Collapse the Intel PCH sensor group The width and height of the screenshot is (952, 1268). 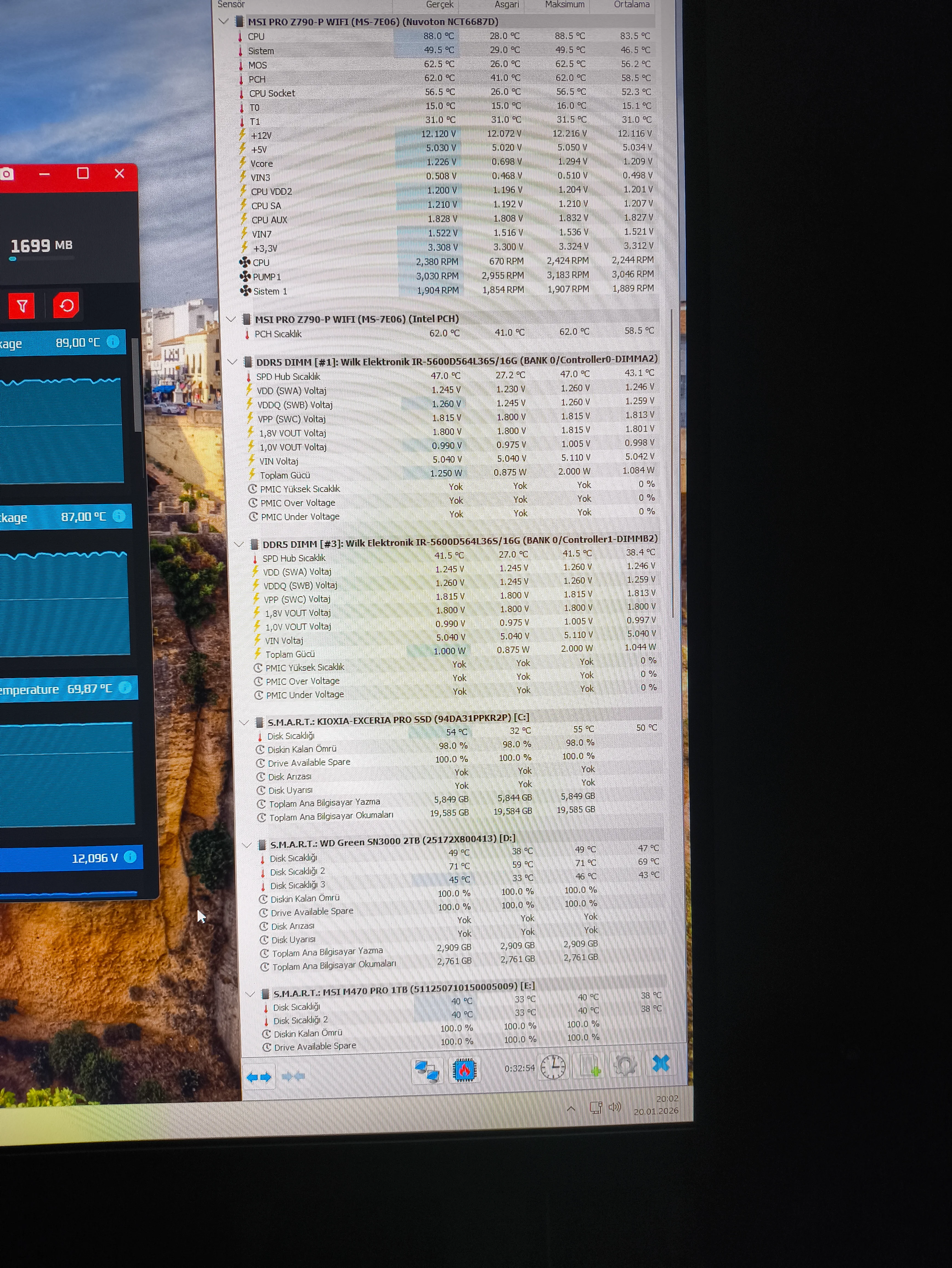[x=231, y=319]
